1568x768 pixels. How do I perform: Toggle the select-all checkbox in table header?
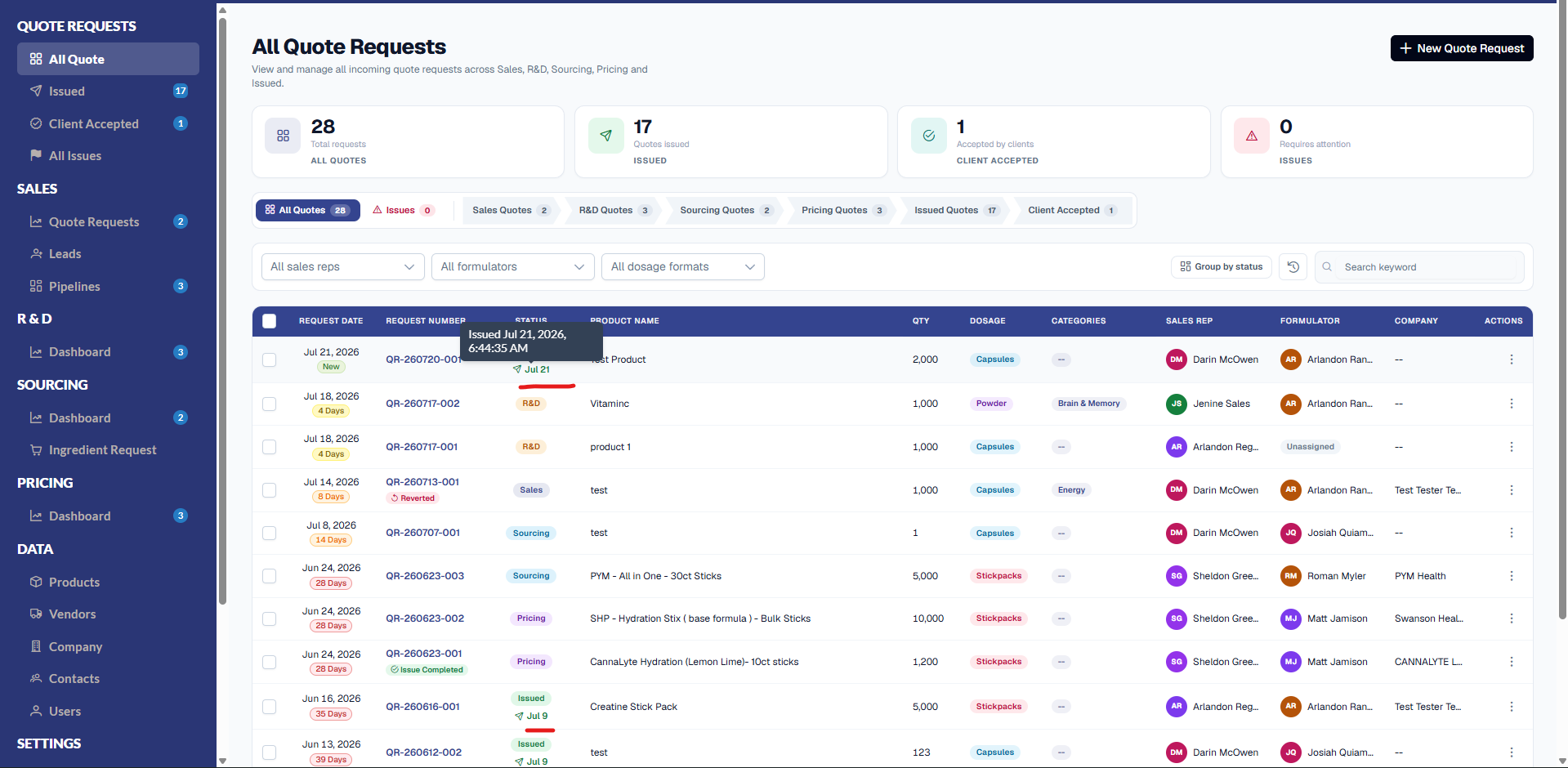[x=269, y=321]
